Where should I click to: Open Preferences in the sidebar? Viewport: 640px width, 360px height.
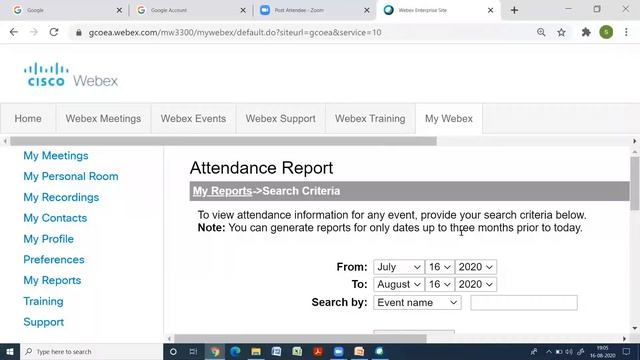53,260
